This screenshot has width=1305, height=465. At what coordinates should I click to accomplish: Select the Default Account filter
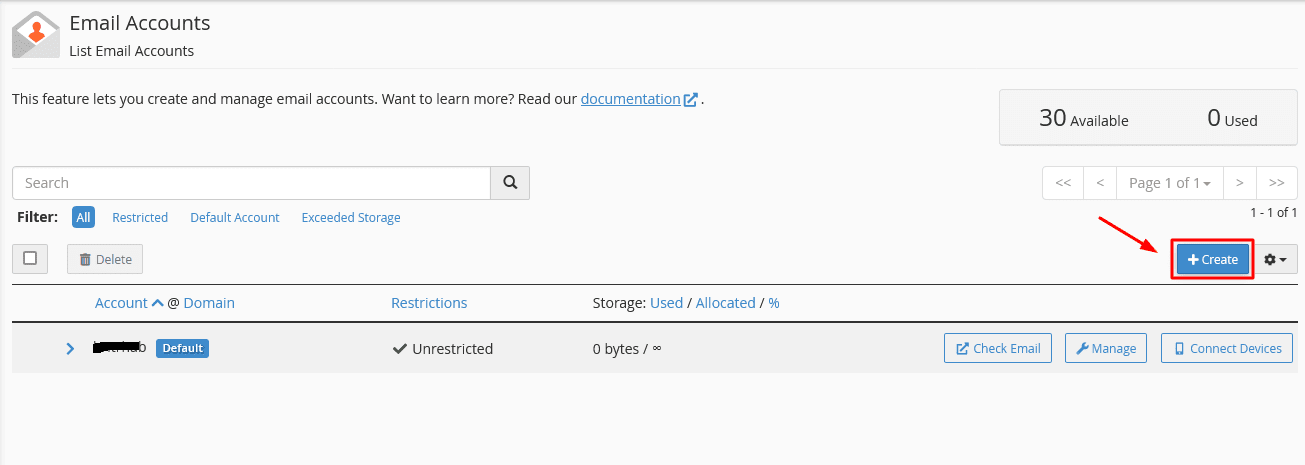(x=235, y=217)
